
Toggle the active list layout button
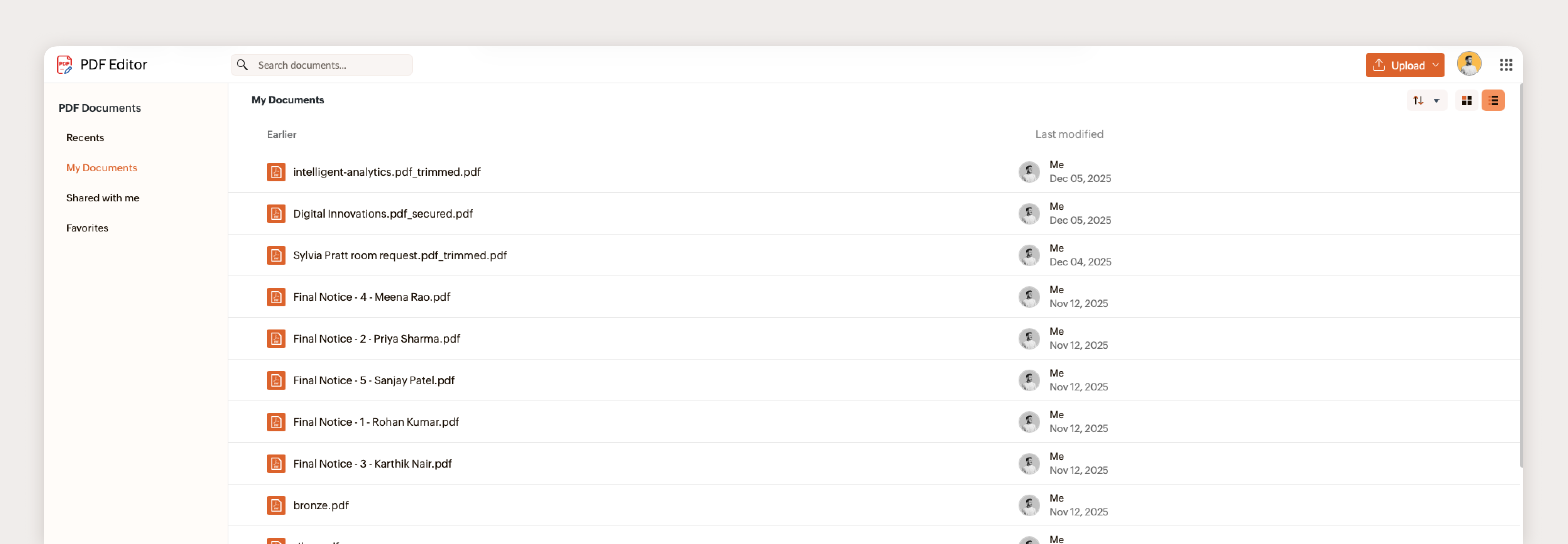click(1493, 100)
